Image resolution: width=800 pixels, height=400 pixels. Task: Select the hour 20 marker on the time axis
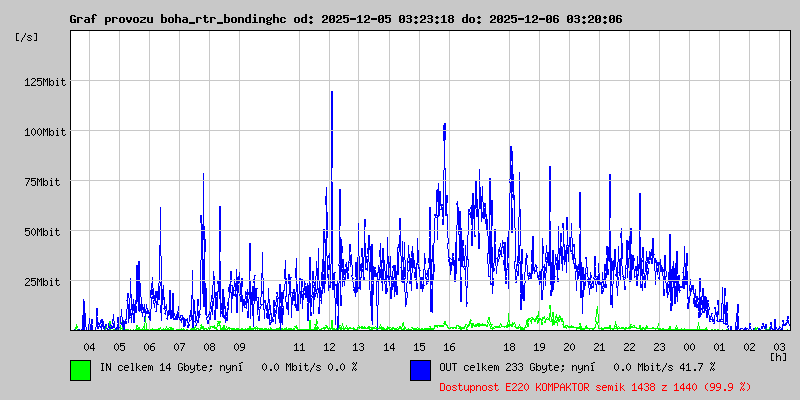[569, 346]
